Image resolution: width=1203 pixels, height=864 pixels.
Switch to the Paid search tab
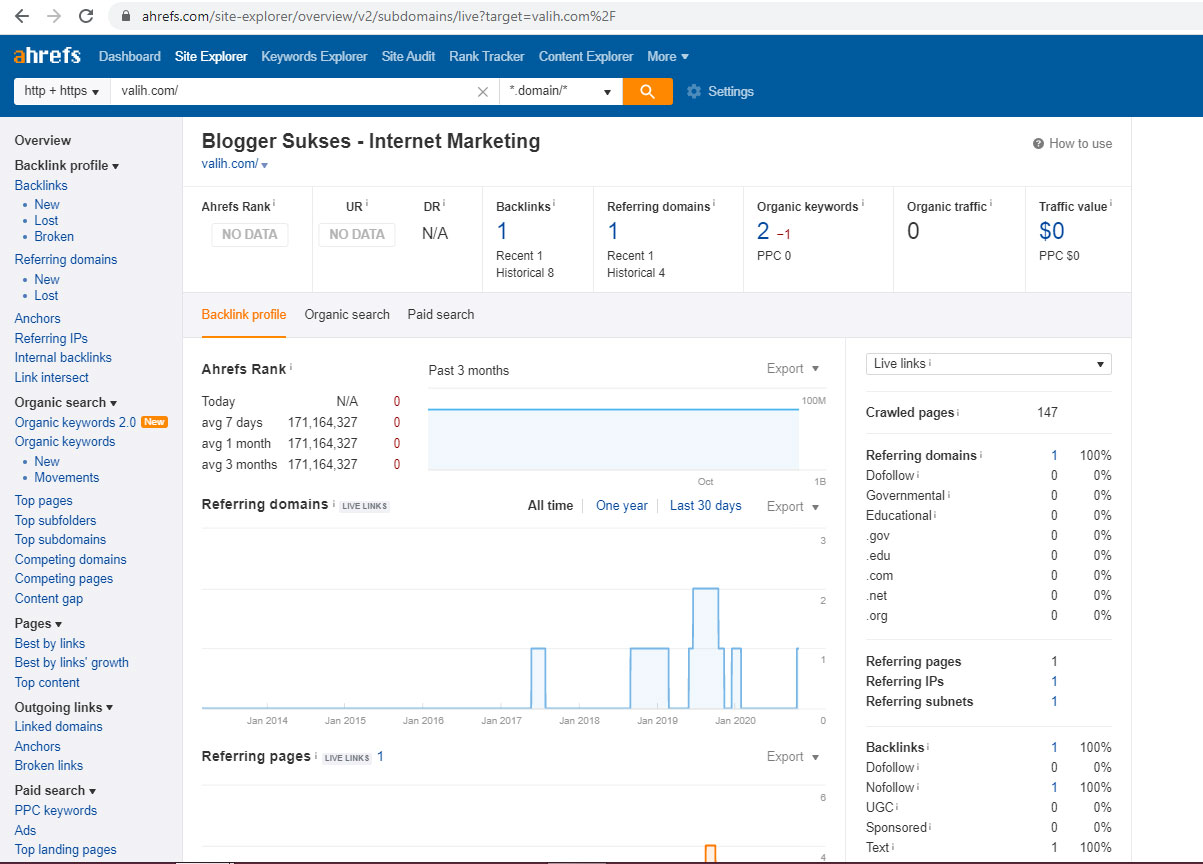[440, 315]
